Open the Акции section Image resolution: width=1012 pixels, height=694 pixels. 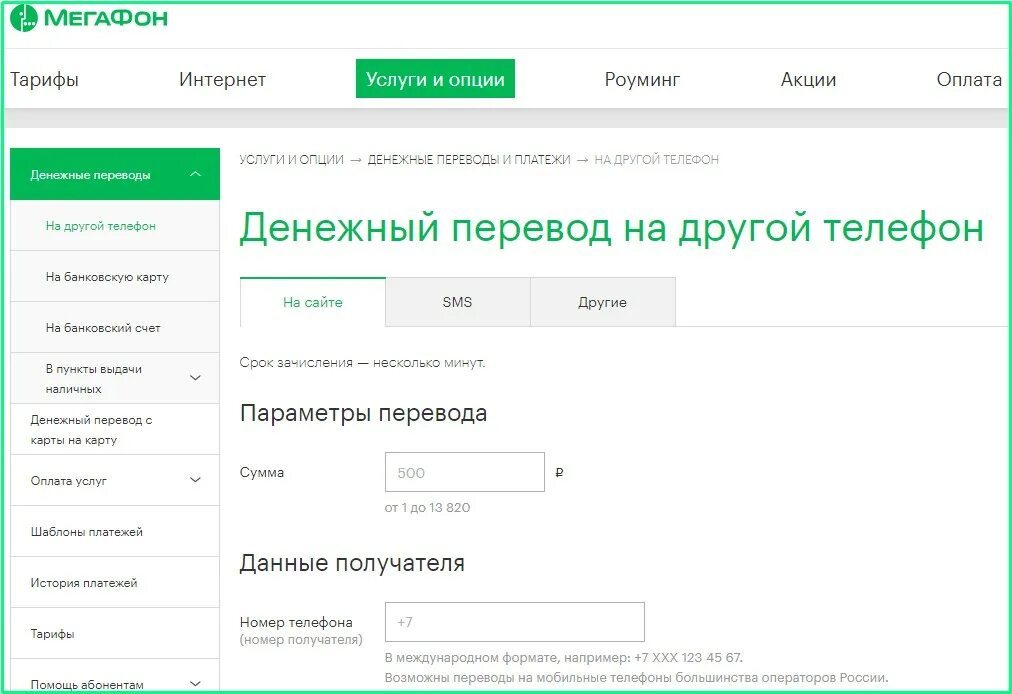click(807, 78)
